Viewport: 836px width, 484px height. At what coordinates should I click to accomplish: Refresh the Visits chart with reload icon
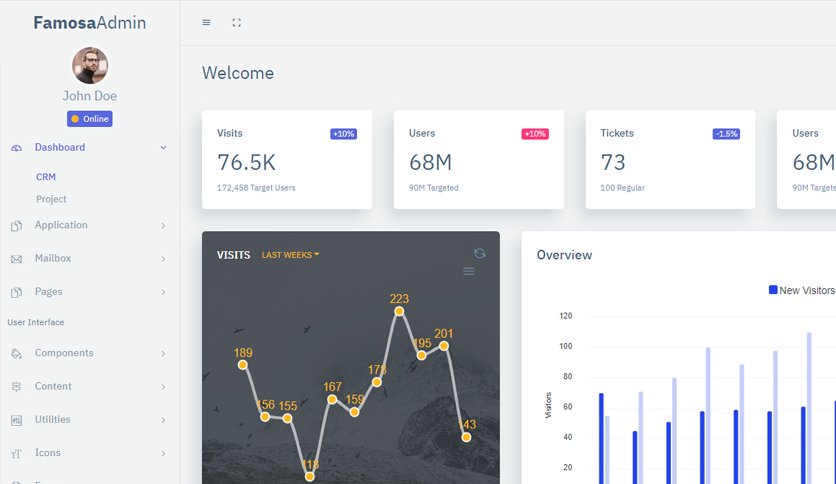(480, 253)
